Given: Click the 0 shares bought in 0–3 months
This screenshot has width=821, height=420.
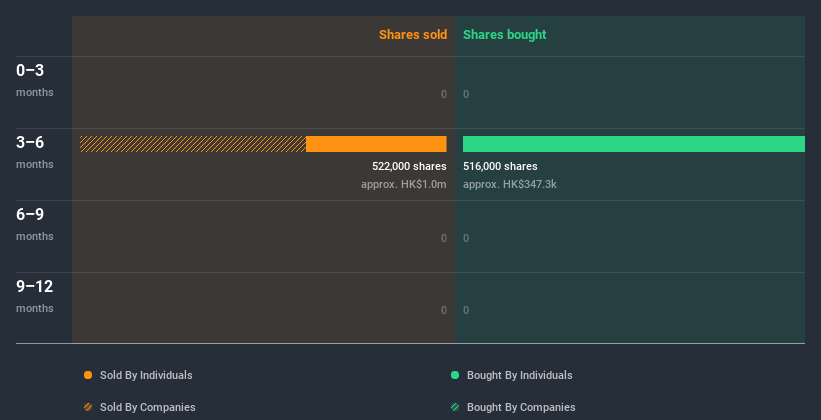Looking at the screenshot, I should pyautogui.click(x=466, y=94).
